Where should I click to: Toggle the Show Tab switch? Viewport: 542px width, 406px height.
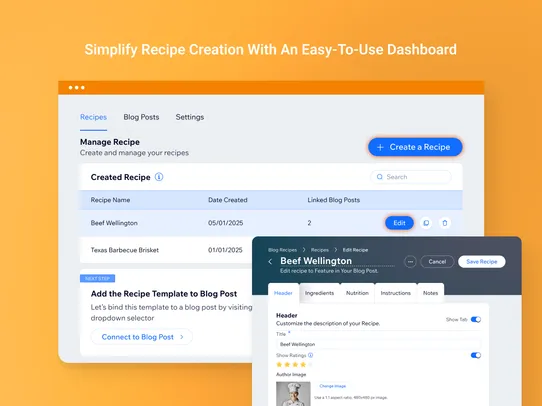click(476, 319)
